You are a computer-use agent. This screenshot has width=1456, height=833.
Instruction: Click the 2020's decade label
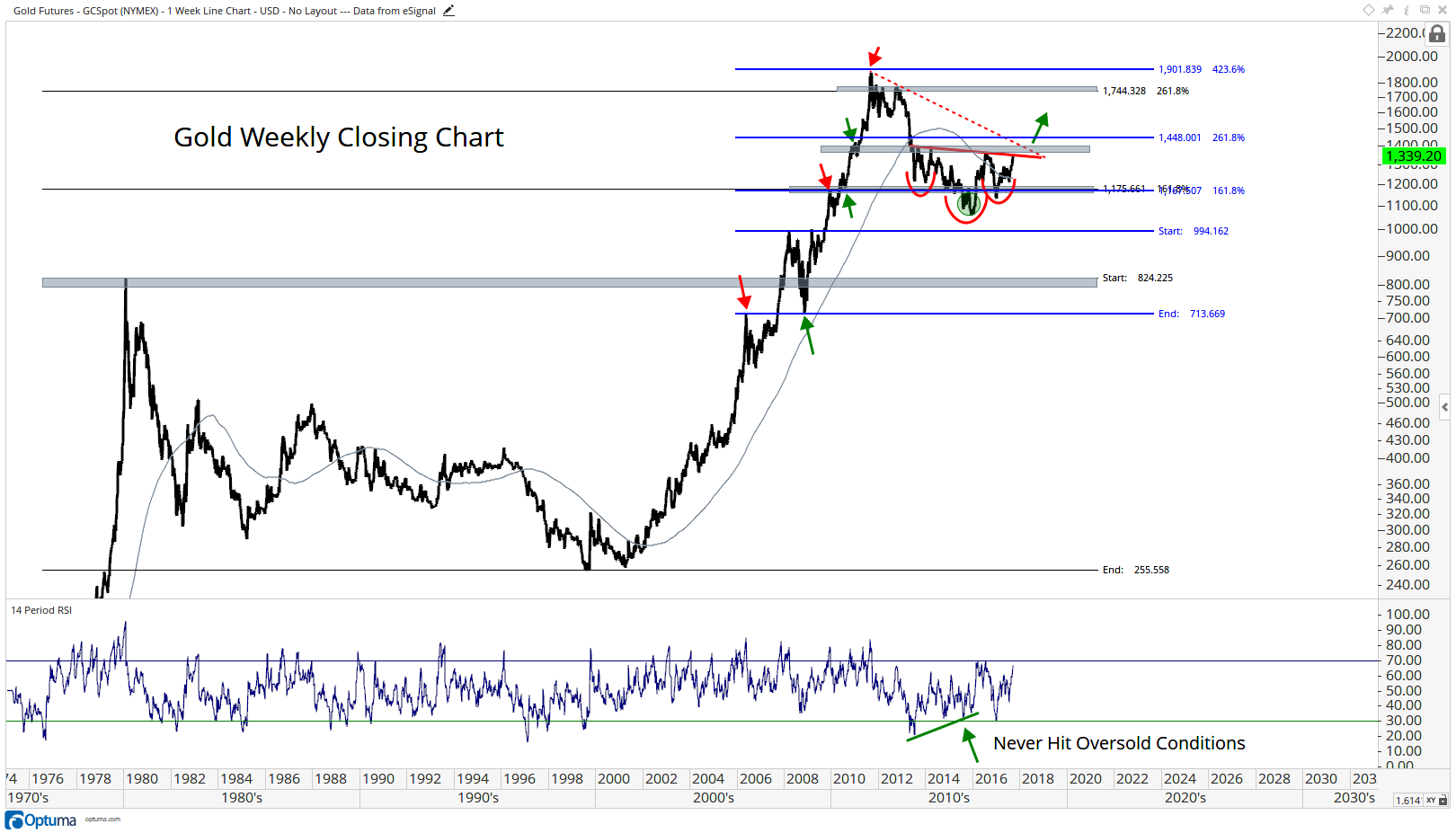(1185, 798)
